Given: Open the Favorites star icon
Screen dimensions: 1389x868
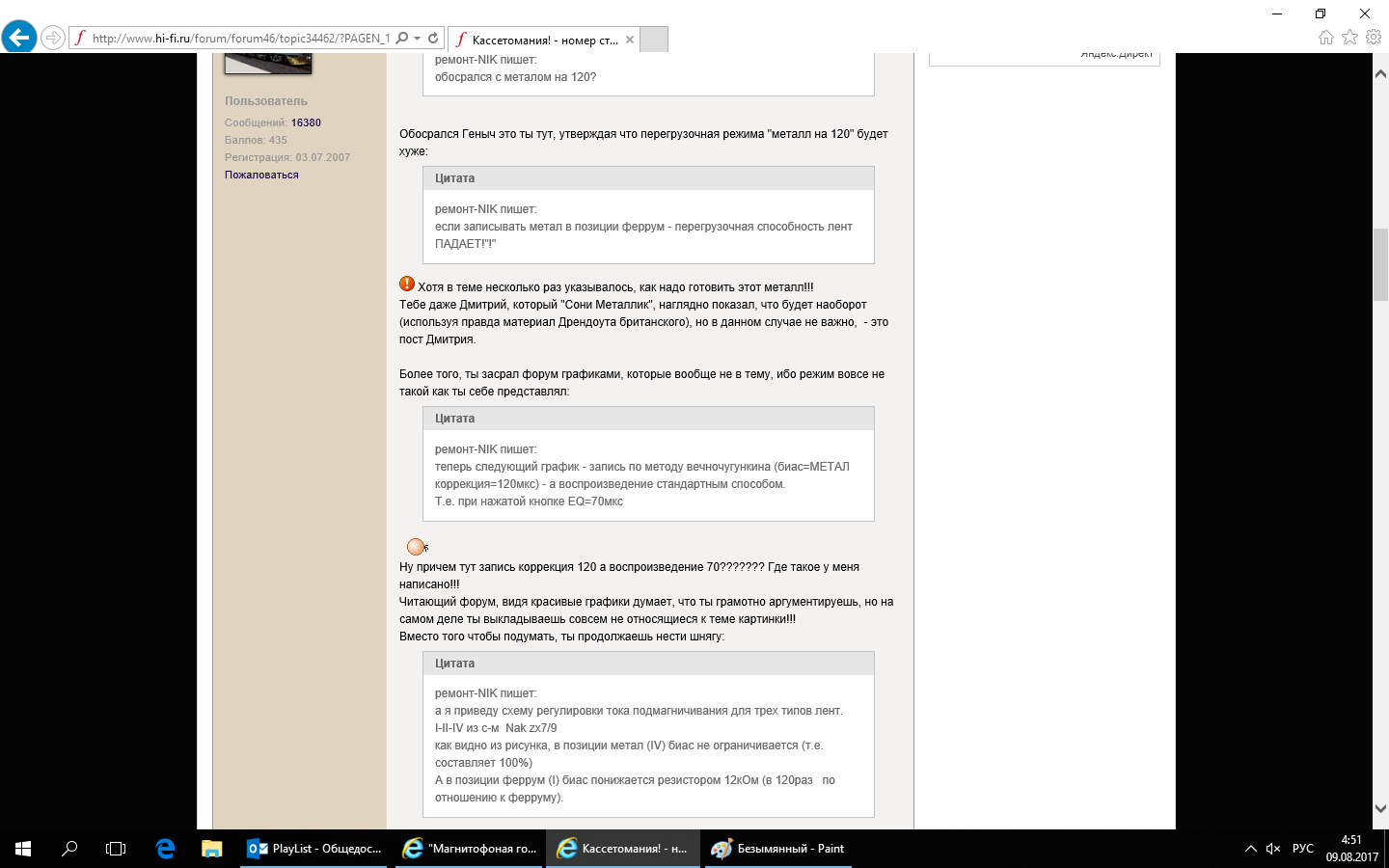Looking at the screenshot, I should (x=1349, y=38).
